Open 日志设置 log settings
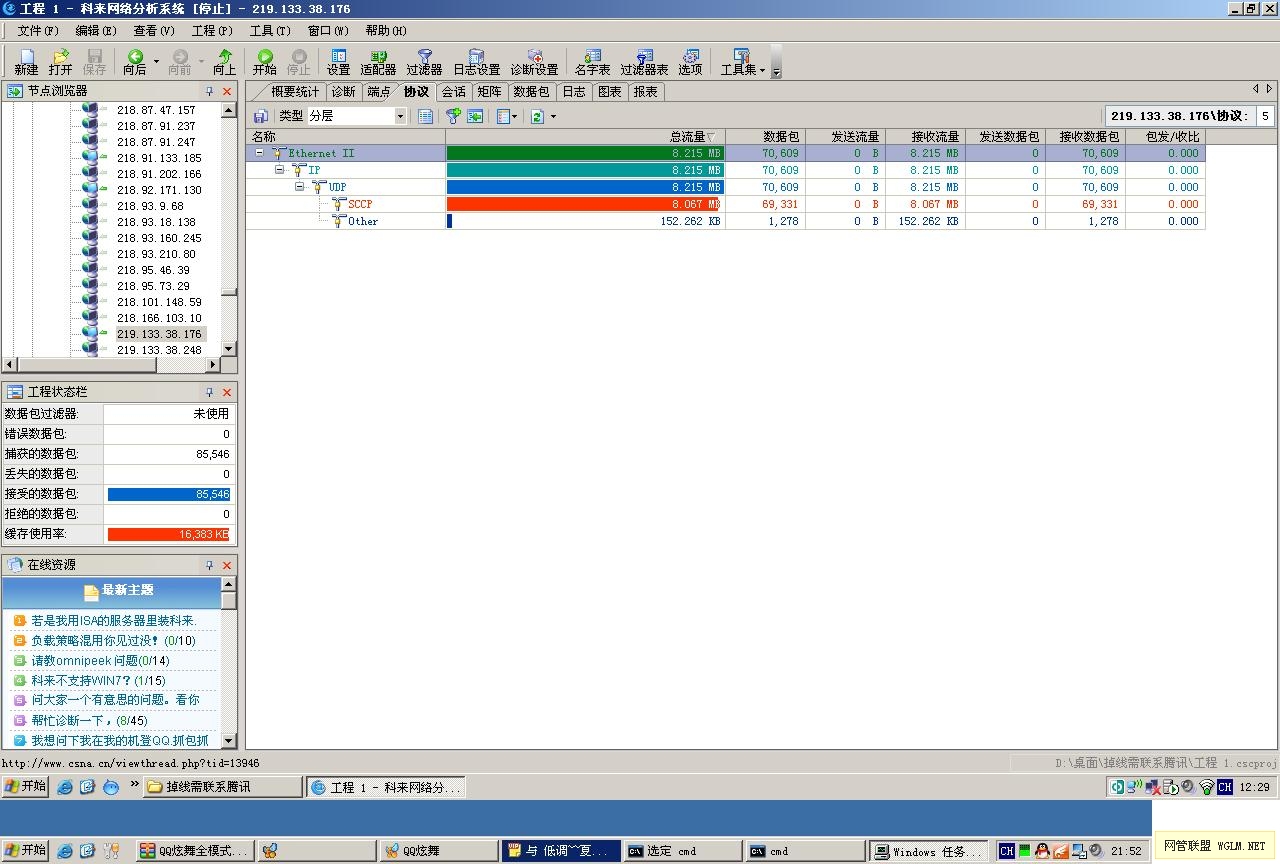This screenshot has width=1280, height=864. coord(476,62)
